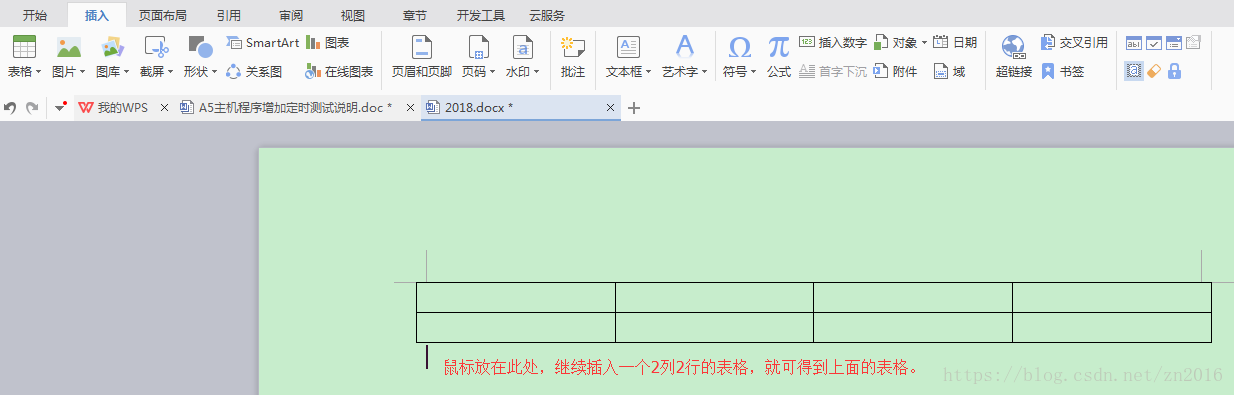1234x395 pixels.
Task: Open the 页面布局 ribbon tab
Action: click(x=162, y=15)
